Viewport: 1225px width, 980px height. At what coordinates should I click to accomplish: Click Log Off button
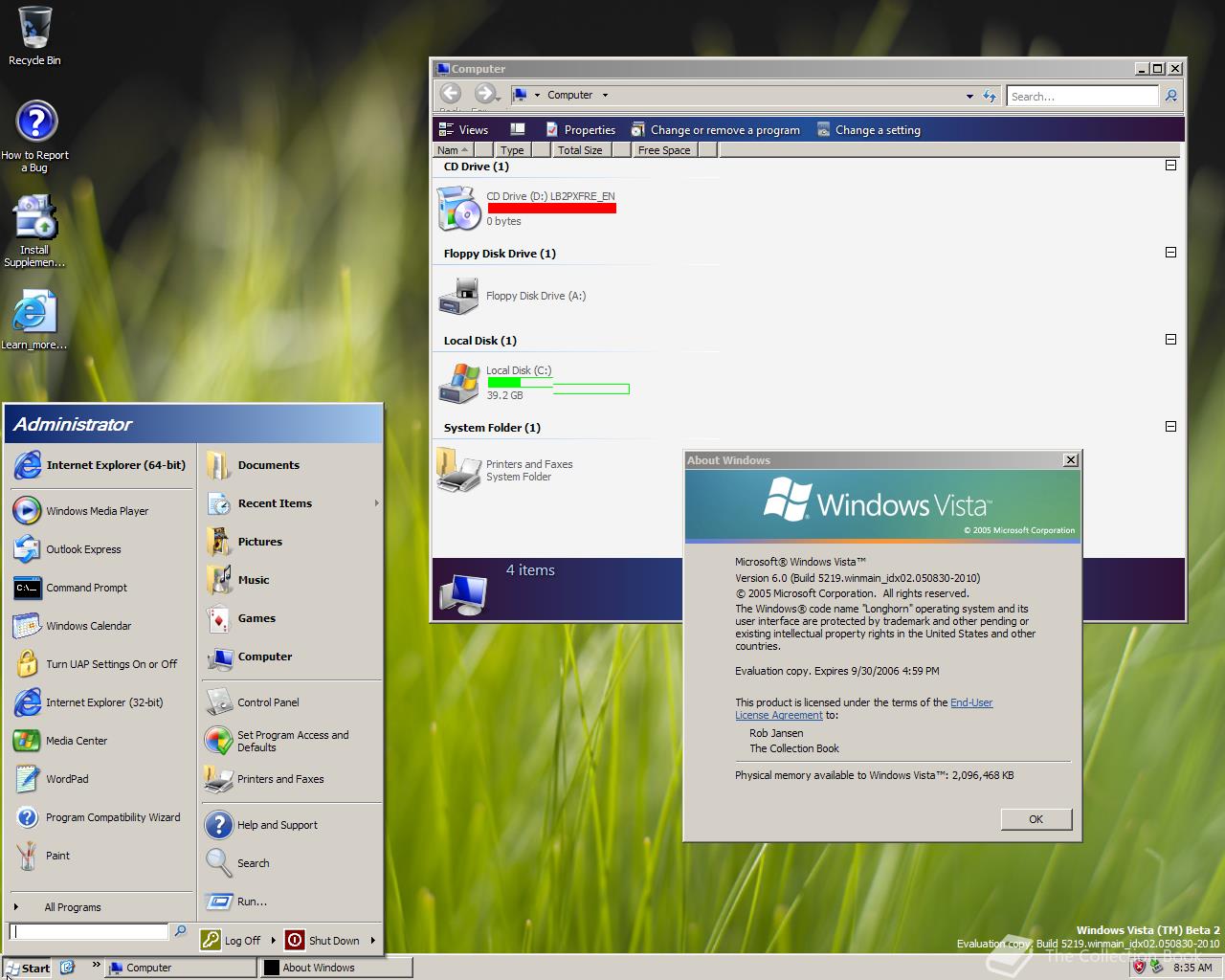[232, 941]
